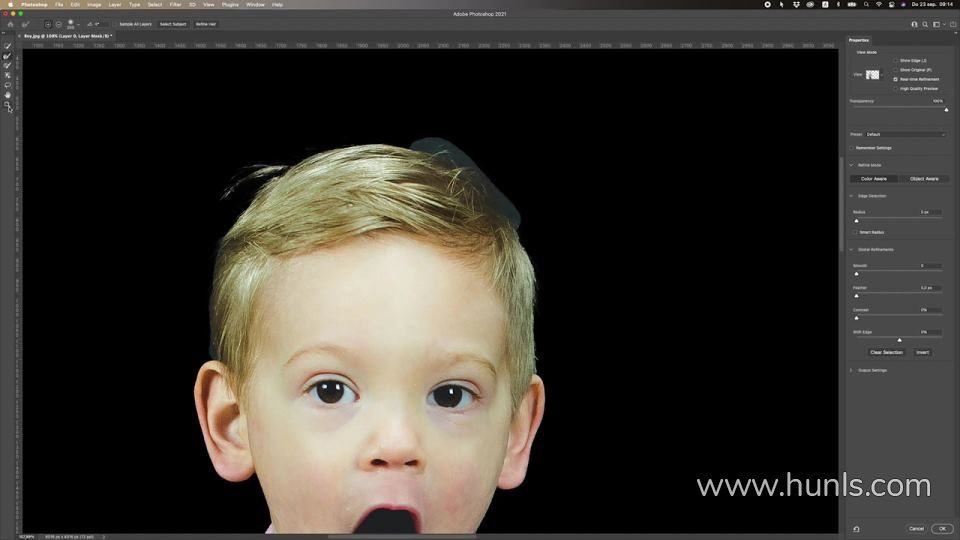The height and width of the screenshot is (540, 960).
Task: Enable Show Edge (J) checkbox
Action: (x=896, y=61)
